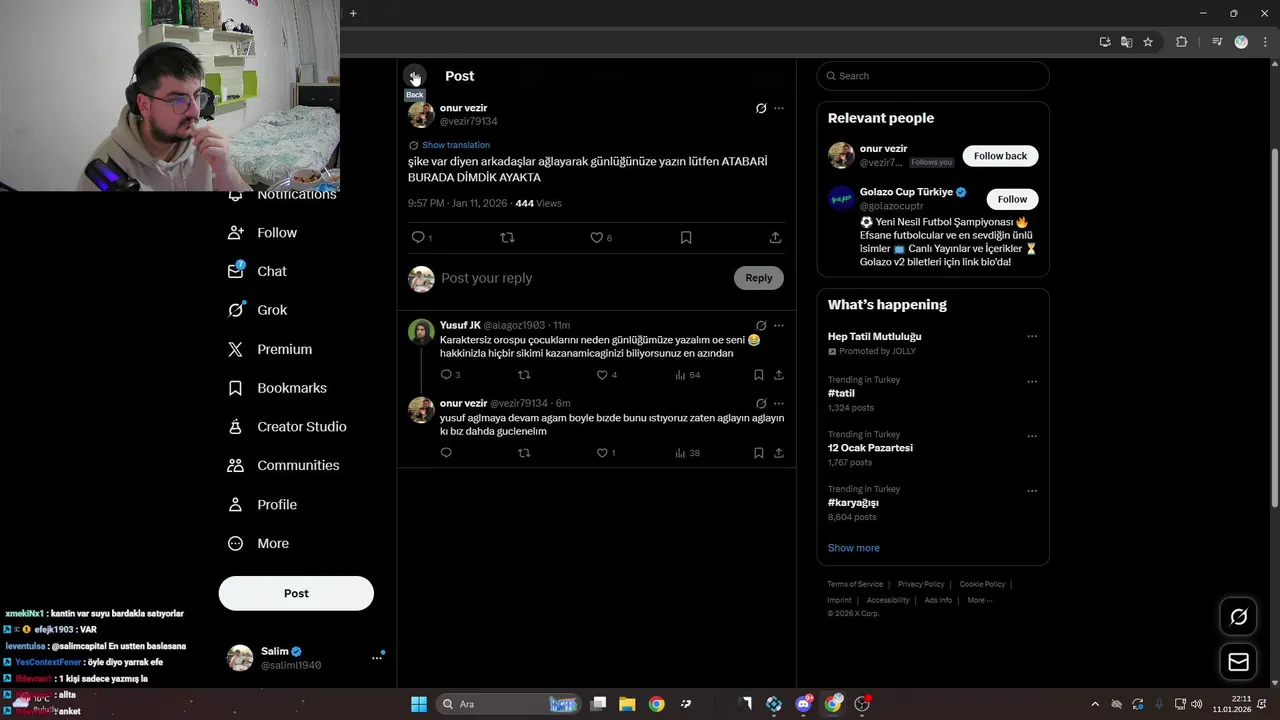Open Profile in the sidebar
Screen dimensions: 1280x720
(263, 504)
